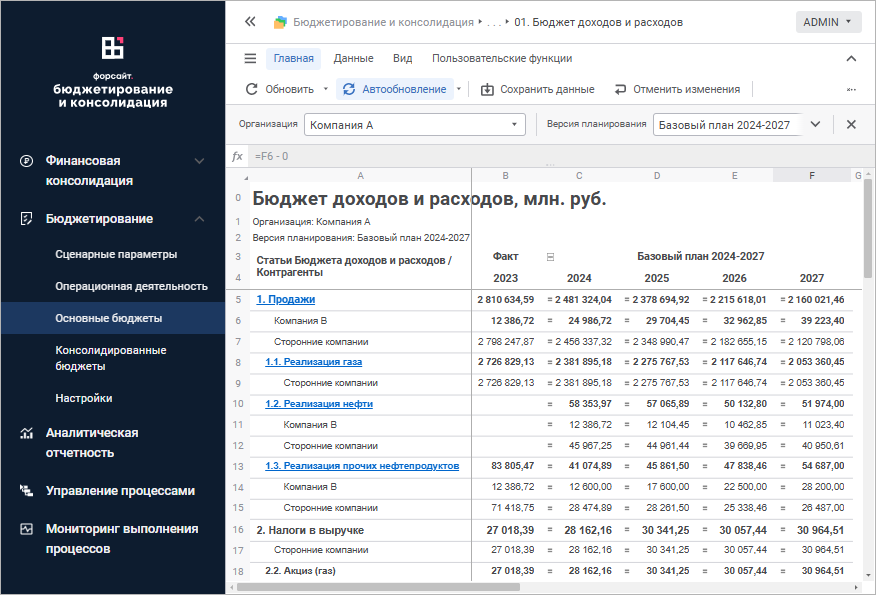Open the ADMIN user dropdown
Screen dimensions: 876x595
(x=828, y=21)
